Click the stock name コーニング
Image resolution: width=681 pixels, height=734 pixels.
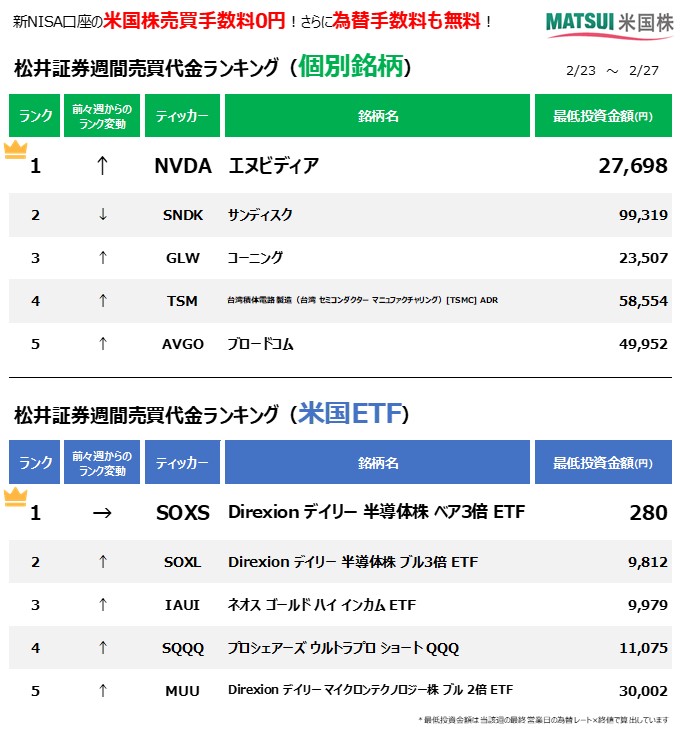256,257
